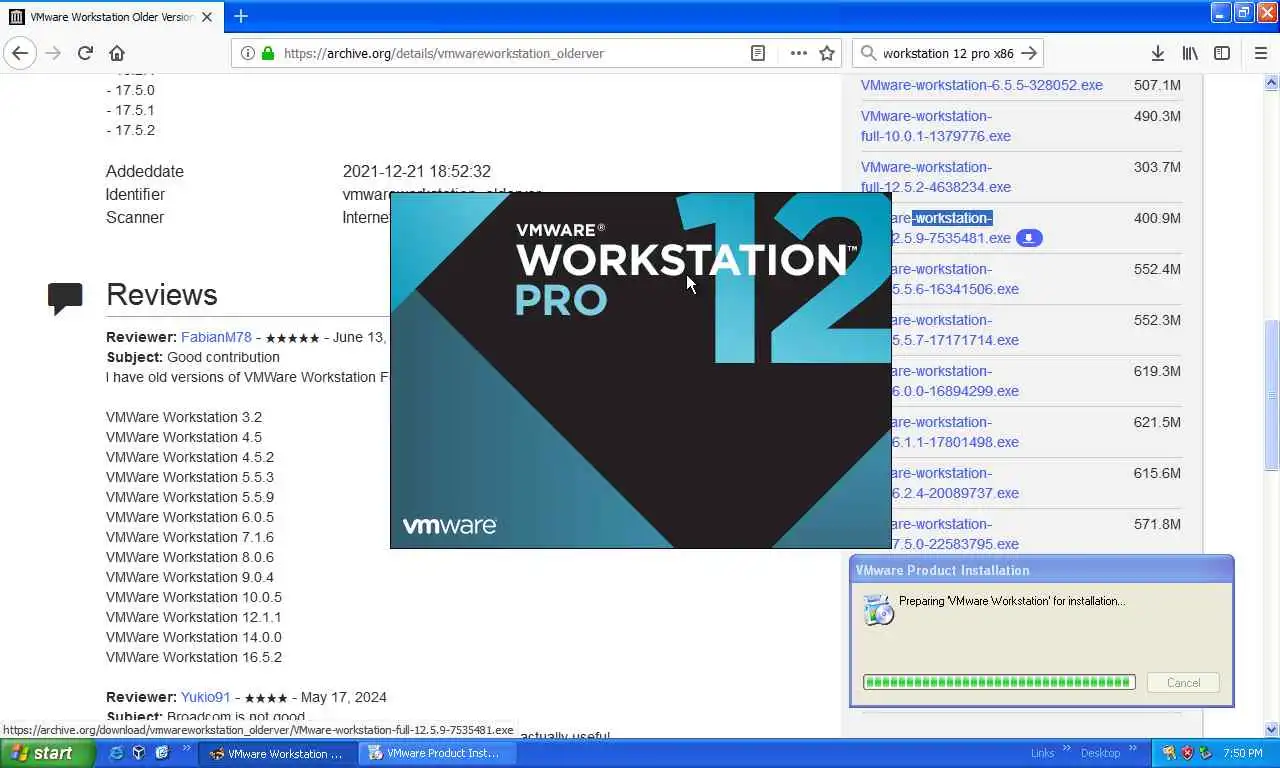
Task: Bookmark this page with the star icon
Action: coord(827,53)
